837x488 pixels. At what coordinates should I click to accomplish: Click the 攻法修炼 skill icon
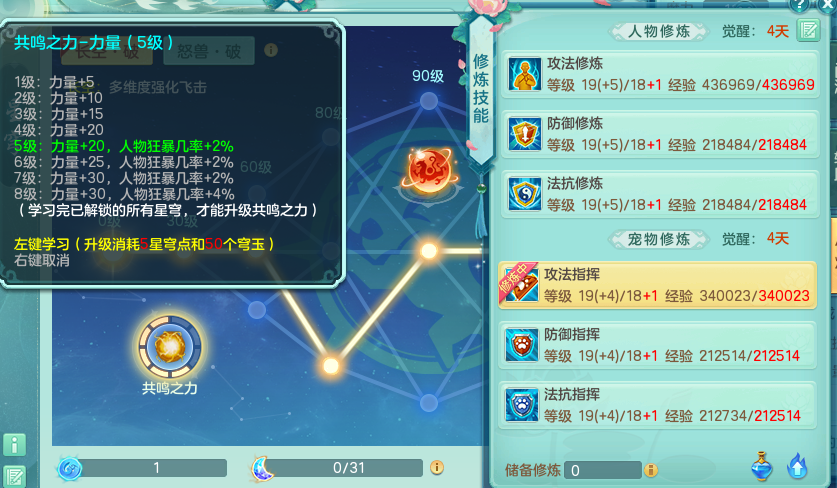525,74
